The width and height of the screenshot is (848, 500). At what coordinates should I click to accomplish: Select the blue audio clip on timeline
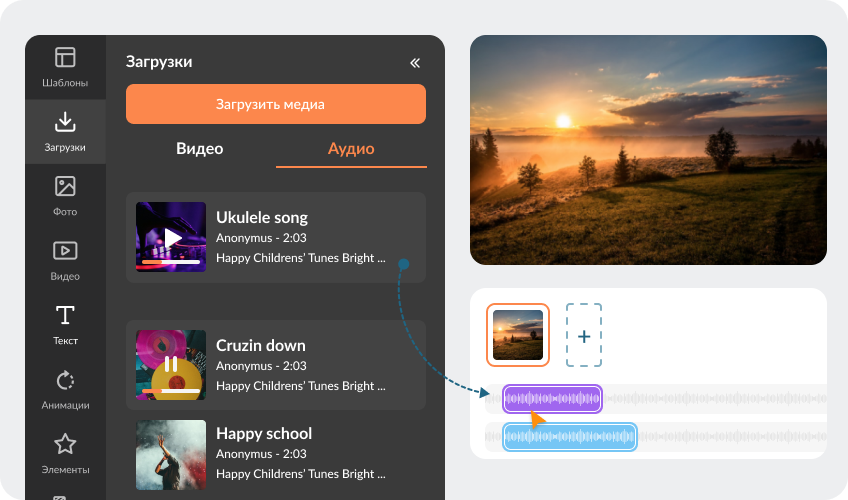pyautogui.click(x=569, y=437)
